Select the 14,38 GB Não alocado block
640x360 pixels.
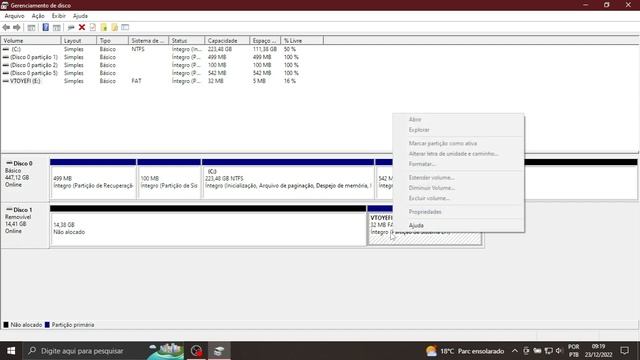(x=208, y=226)
